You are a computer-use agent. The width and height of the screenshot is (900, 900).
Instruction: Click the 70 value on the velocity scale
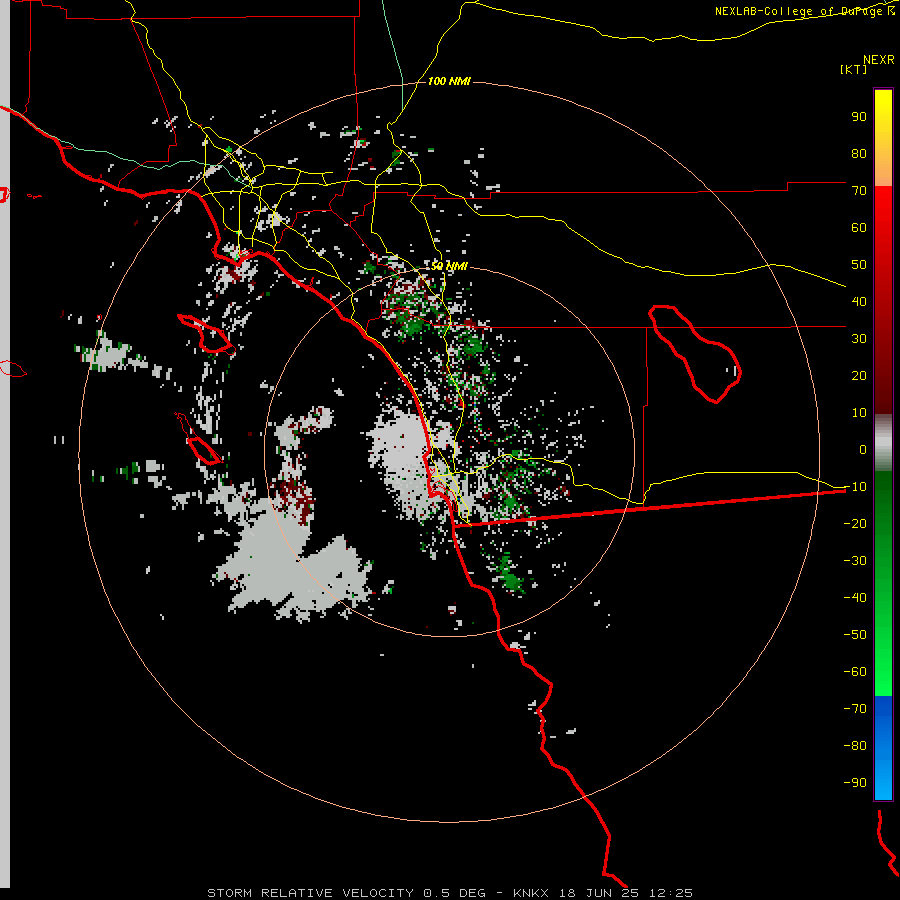tap(859, 191)
